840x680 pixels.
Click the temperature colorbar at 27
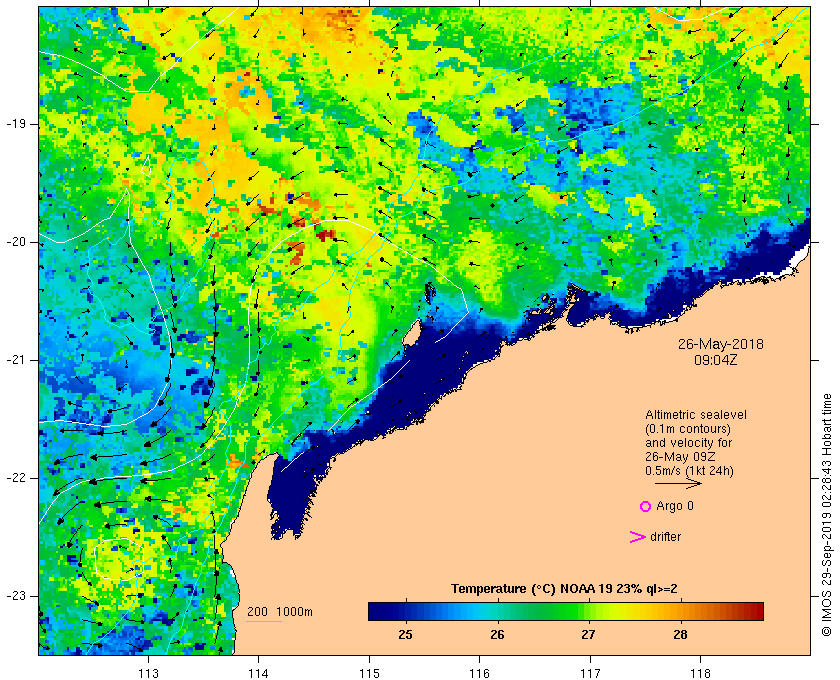589,611
